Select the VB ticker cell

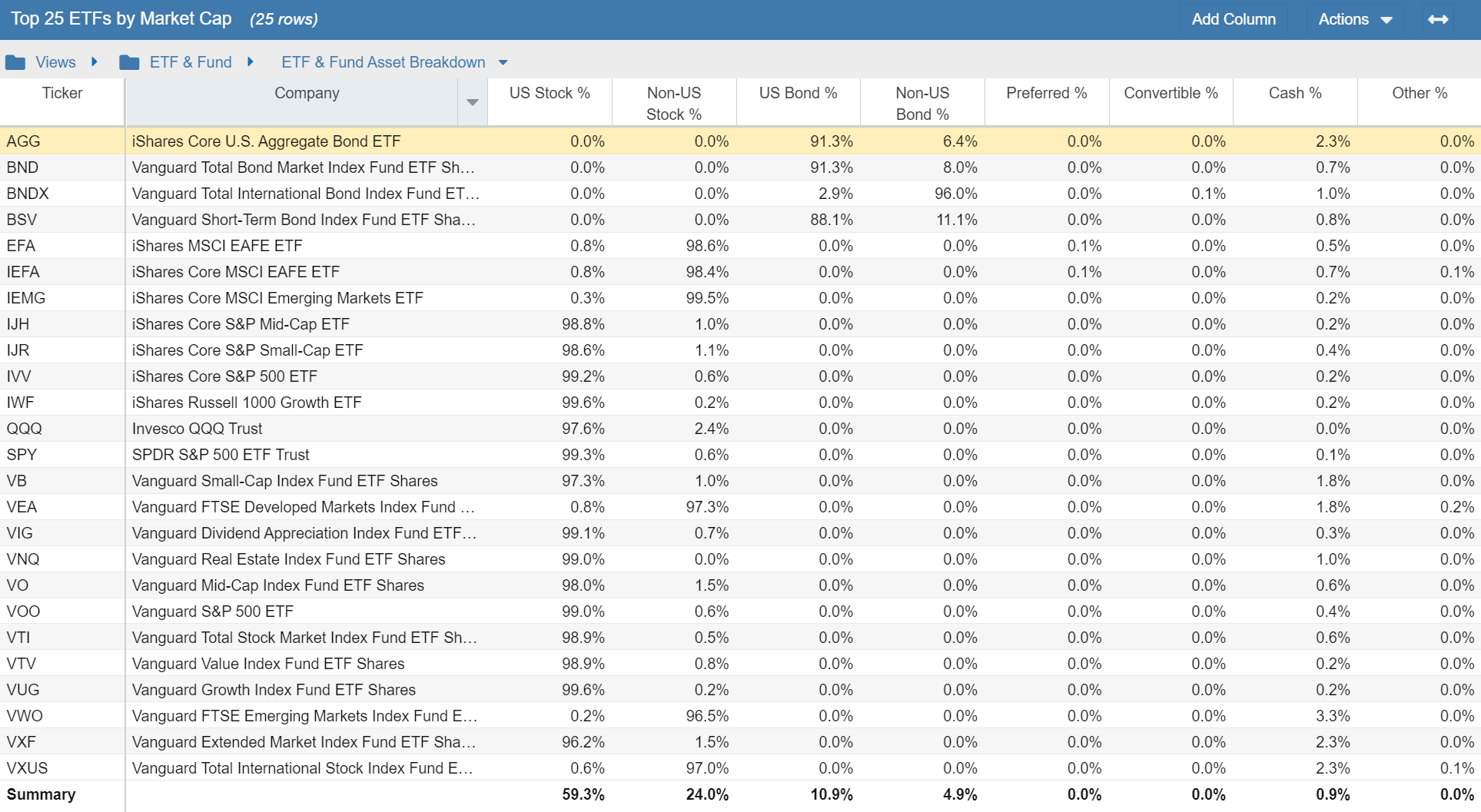[x=62, y=481]
